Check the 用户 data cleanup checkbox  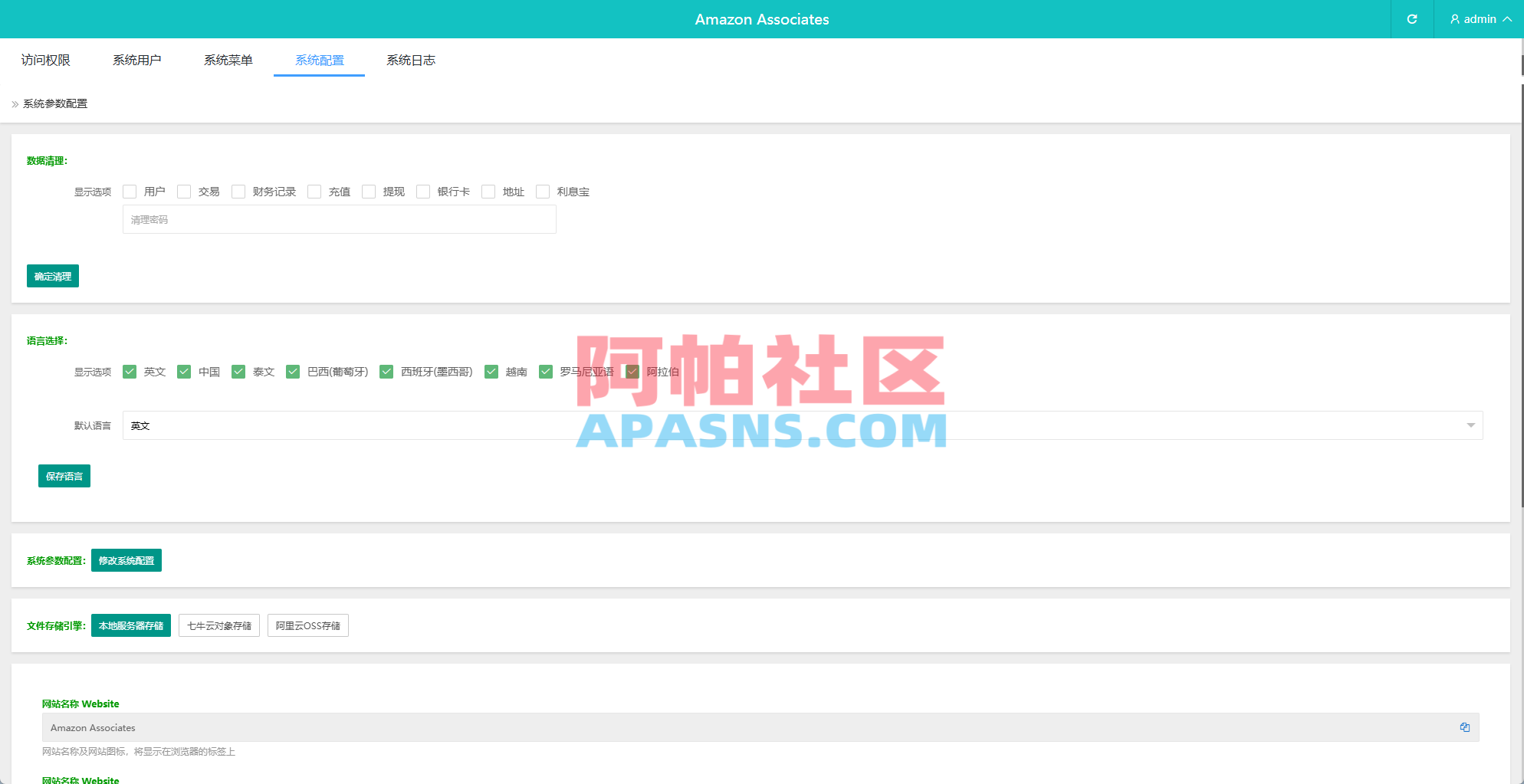(x=130, y=192)
